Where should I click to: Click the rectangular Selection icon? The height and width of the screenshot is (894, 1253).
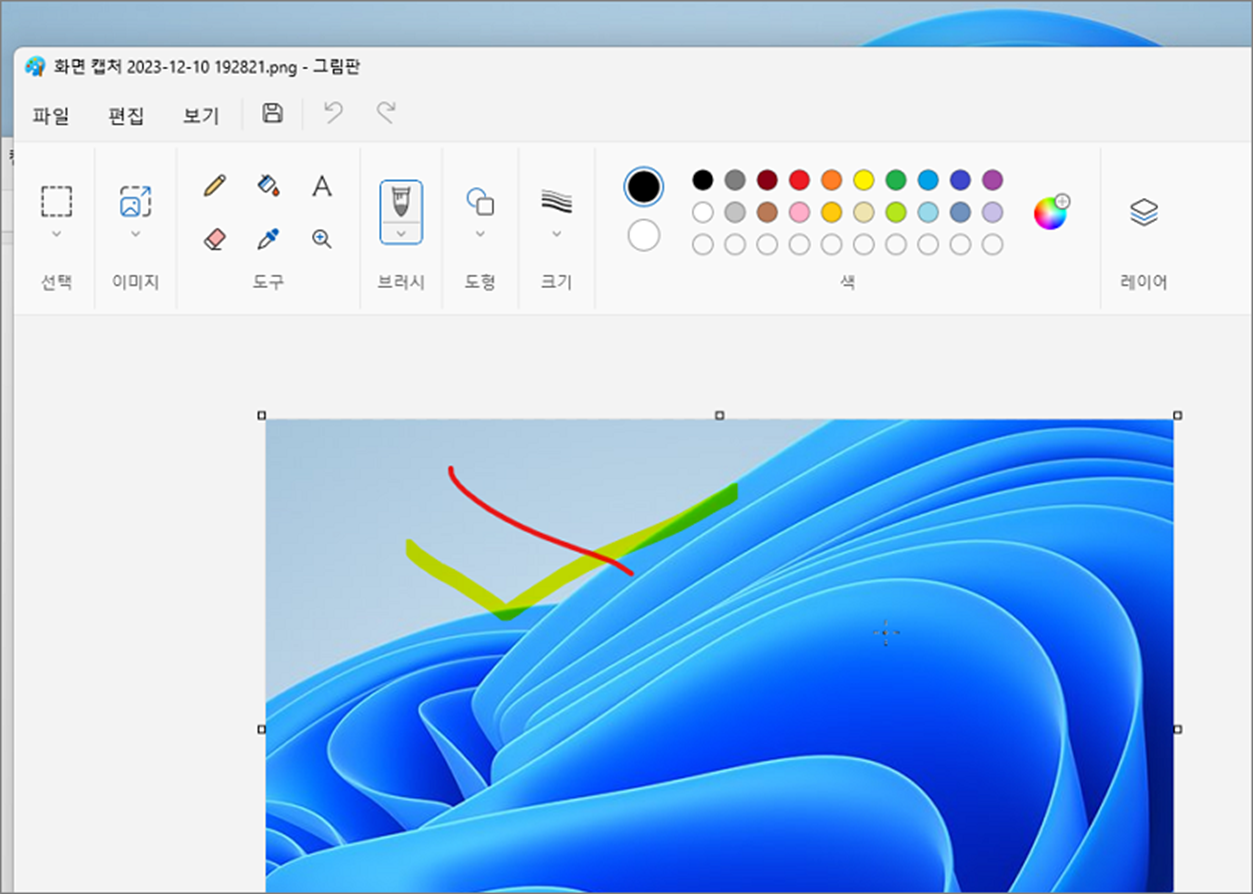click(x=56, y=201)
